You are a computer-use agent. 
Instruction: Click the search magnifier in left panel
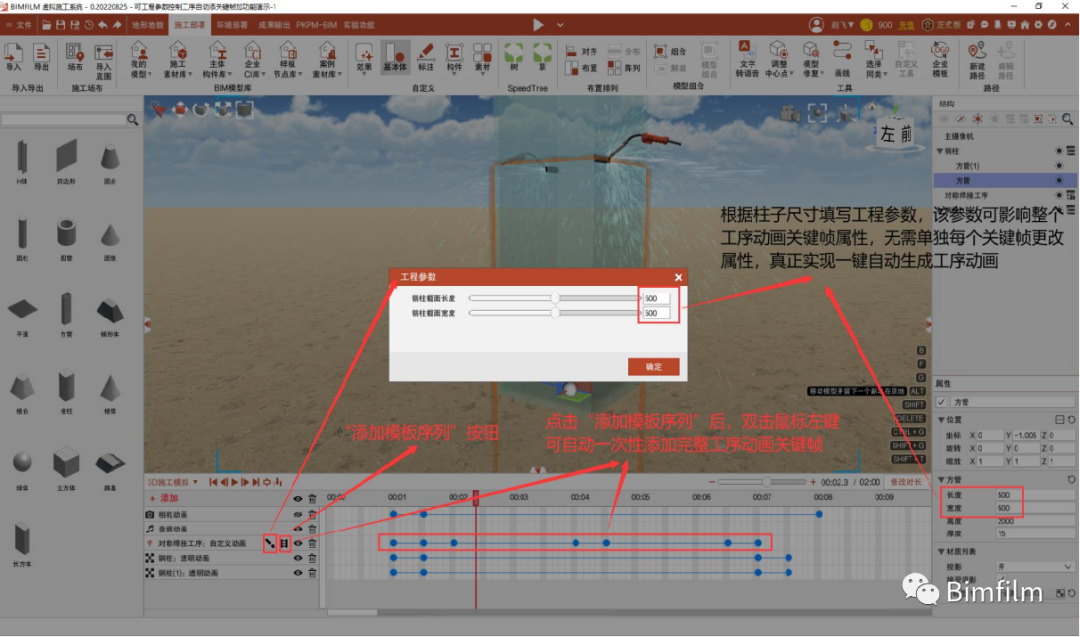(132, 120)
